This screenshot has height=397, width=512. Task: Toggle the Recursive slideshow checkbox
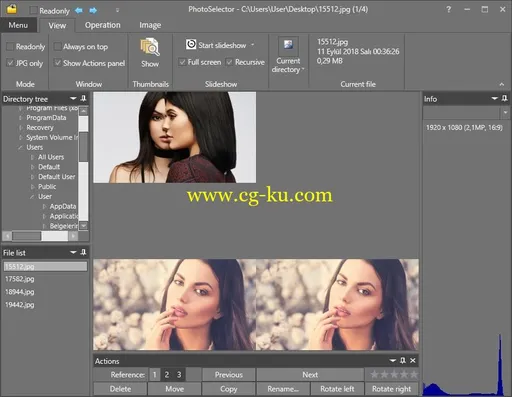click(x=229, y=62)
